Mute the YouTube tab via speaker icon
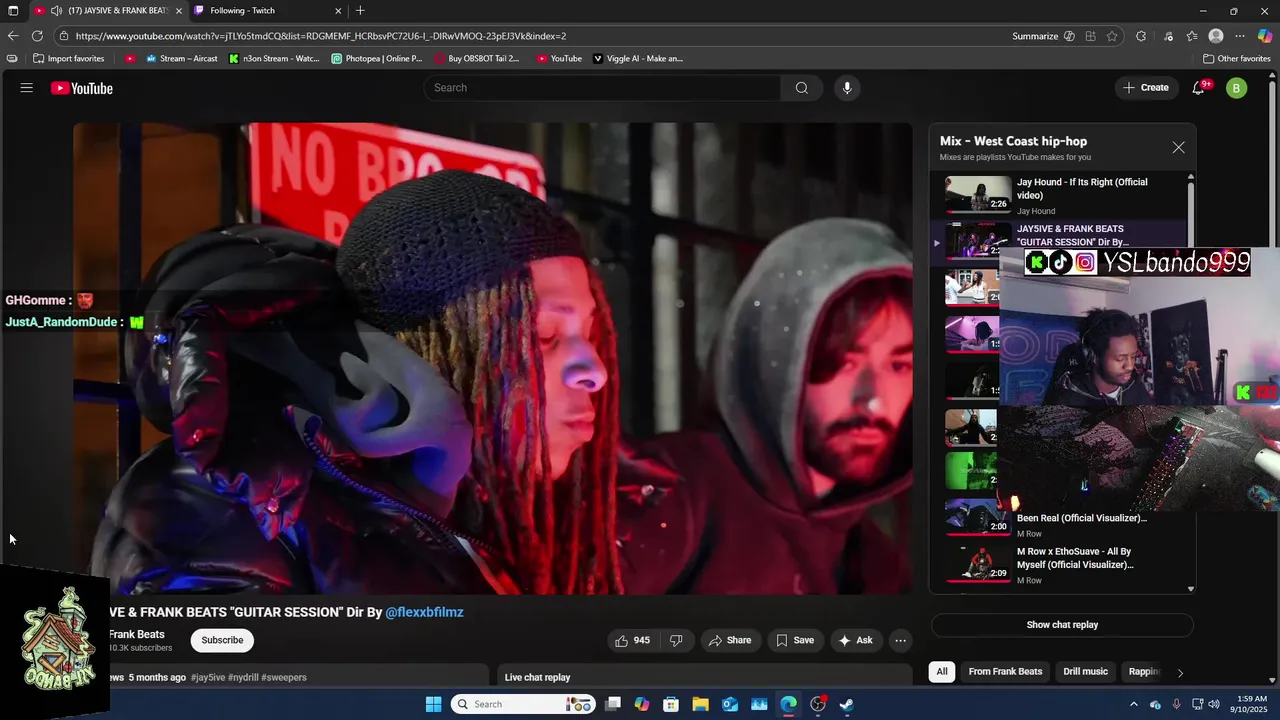 click(56, 11)
